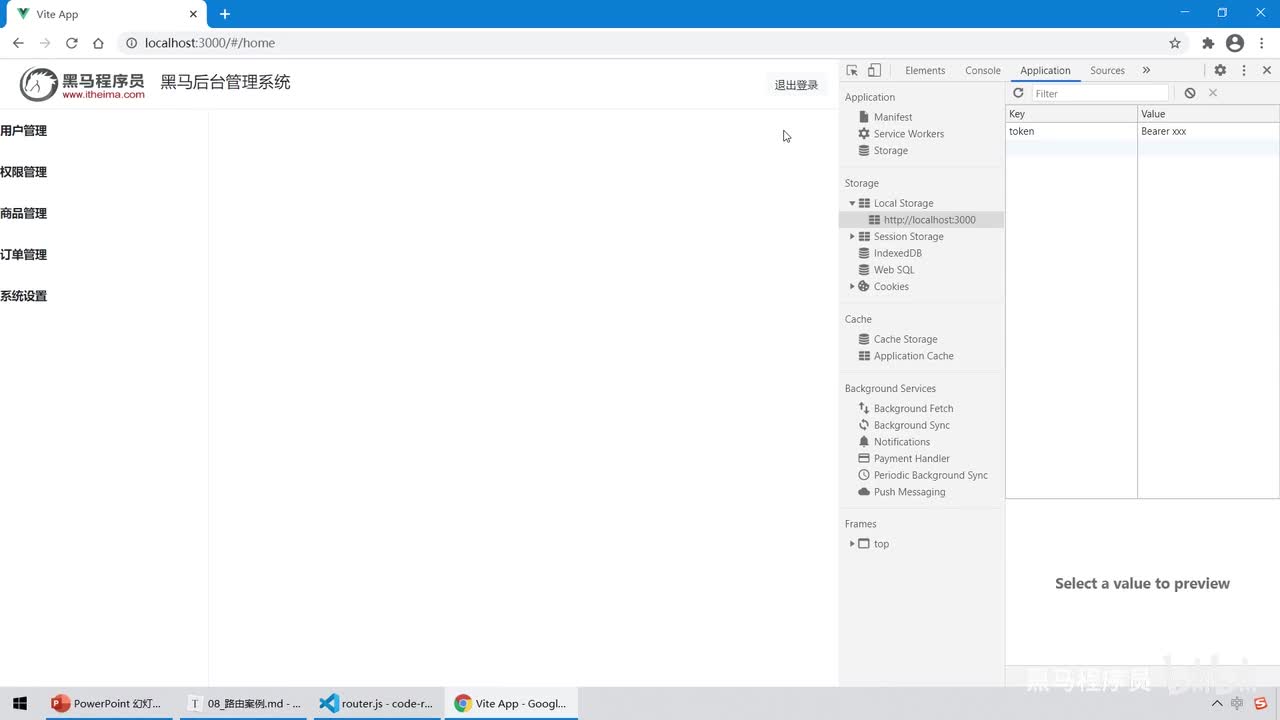Open DevTools customize three-dot menu
The width and height of the screenshot is (1280, 720).
(1244, 70)
